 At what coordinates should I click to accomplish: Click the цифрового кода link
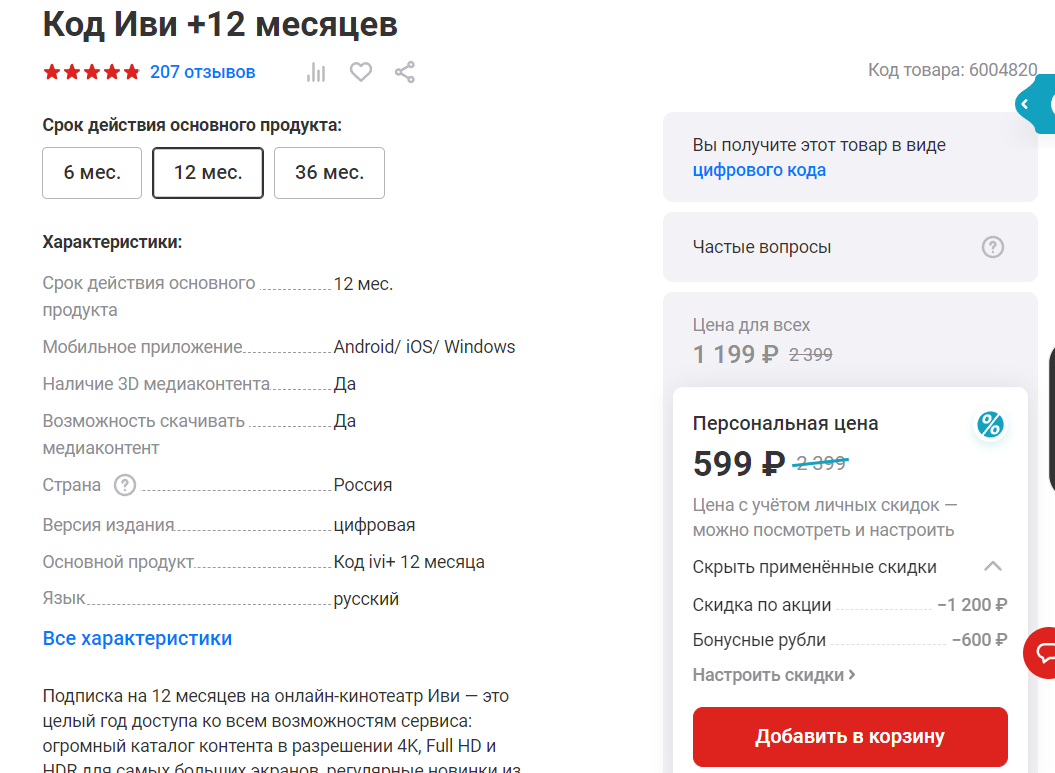point(759,170)
